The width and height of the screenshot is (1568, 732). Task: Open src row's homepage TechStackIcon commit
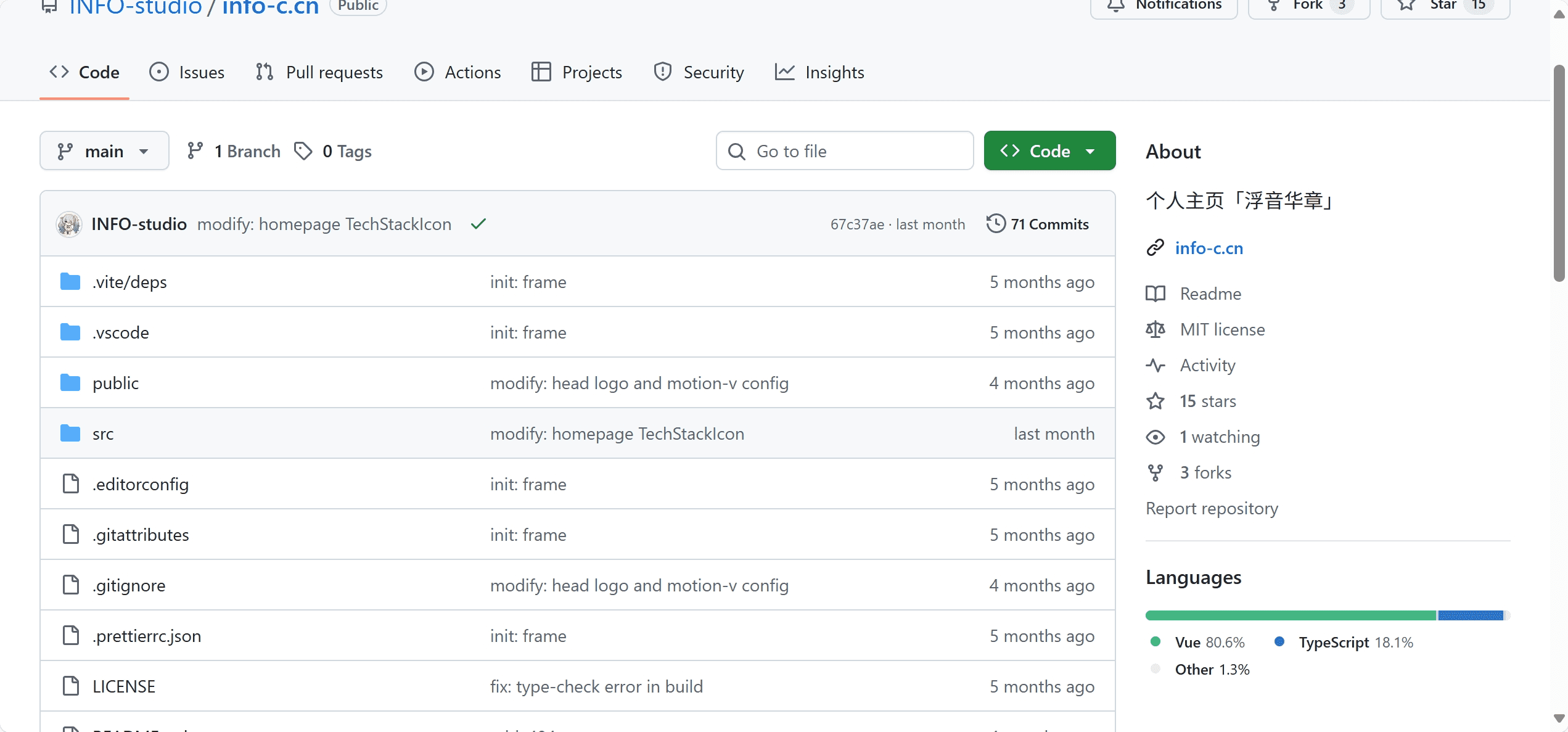tap(617, 434)
